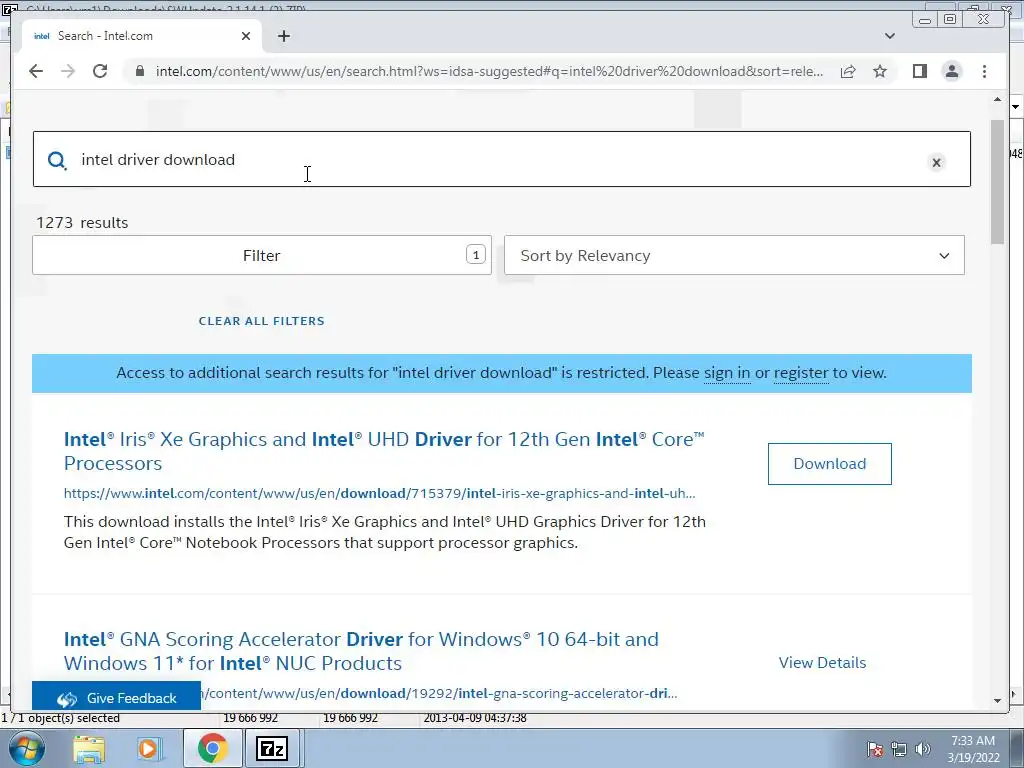
Task: Click the Download button for Iris Xe driver
Action: click(829, 464)
